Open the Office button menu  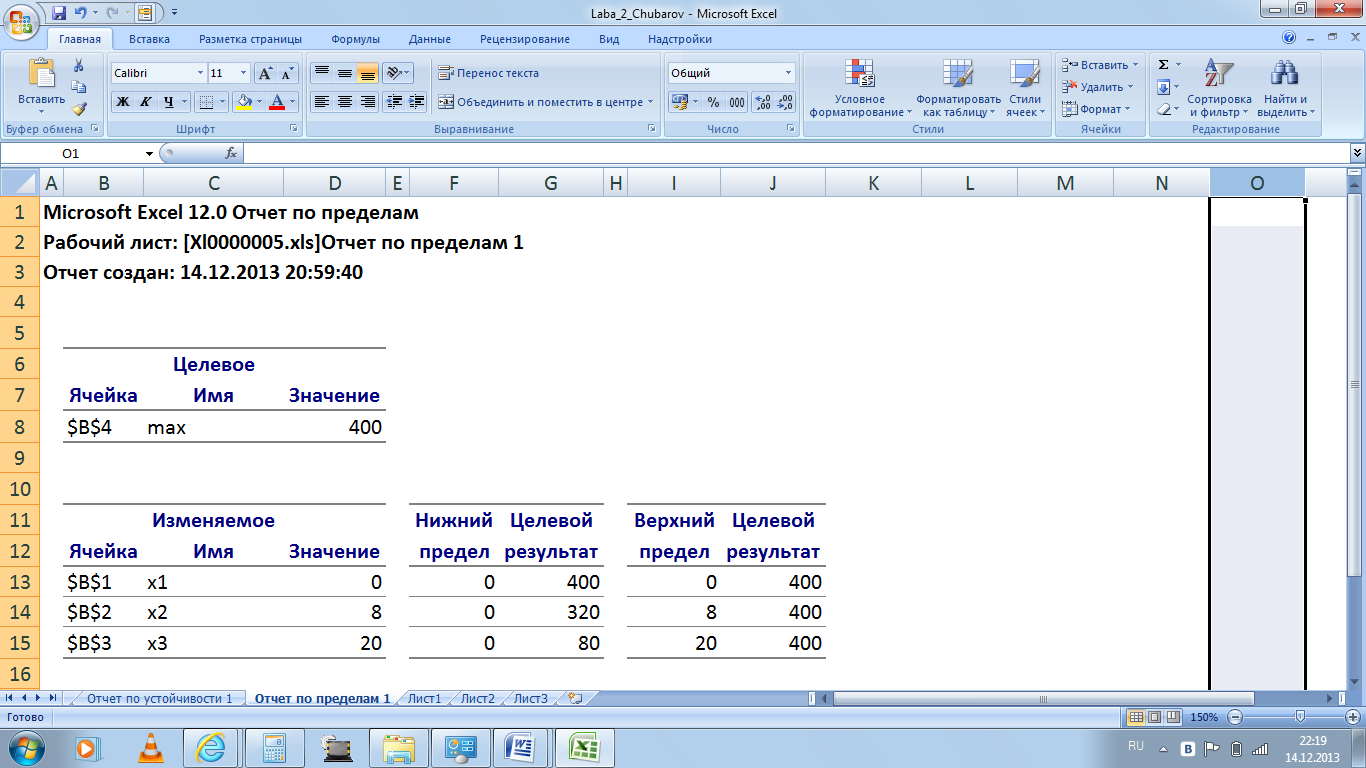pos(21,20)
